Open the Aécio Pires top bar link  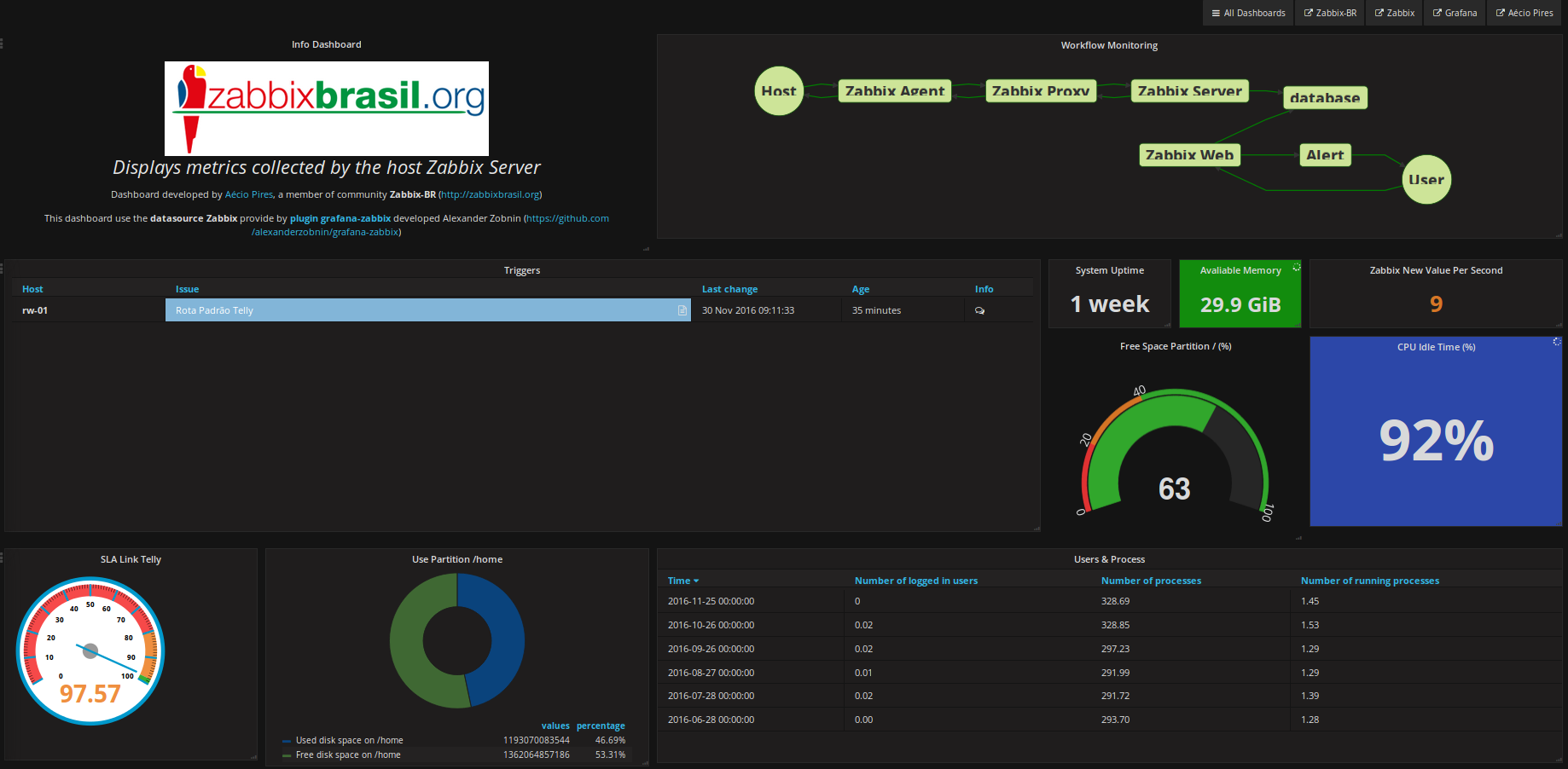1524,13
